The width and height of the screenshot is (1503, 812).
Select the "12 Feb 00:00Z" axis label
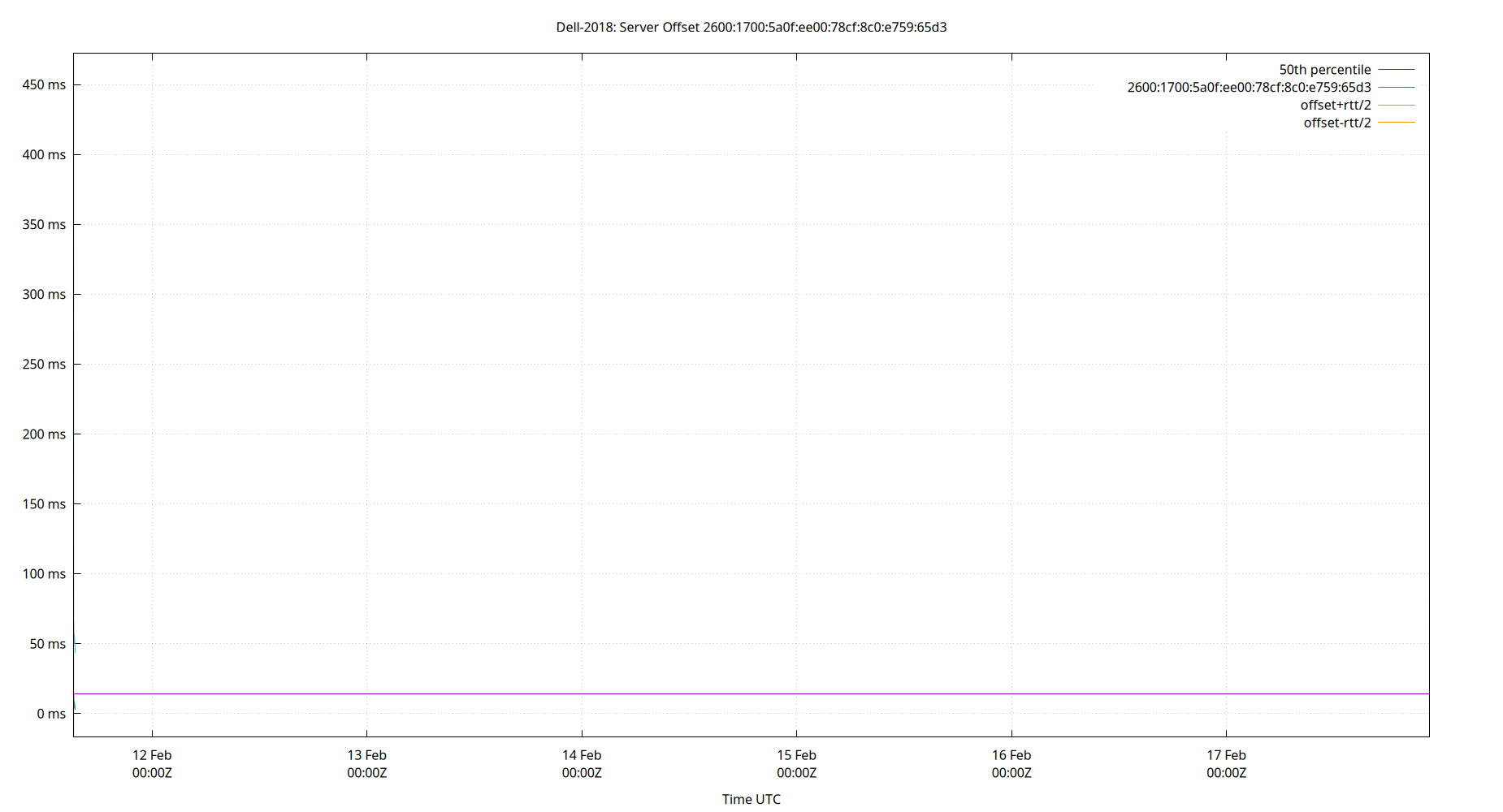[152, 763]
